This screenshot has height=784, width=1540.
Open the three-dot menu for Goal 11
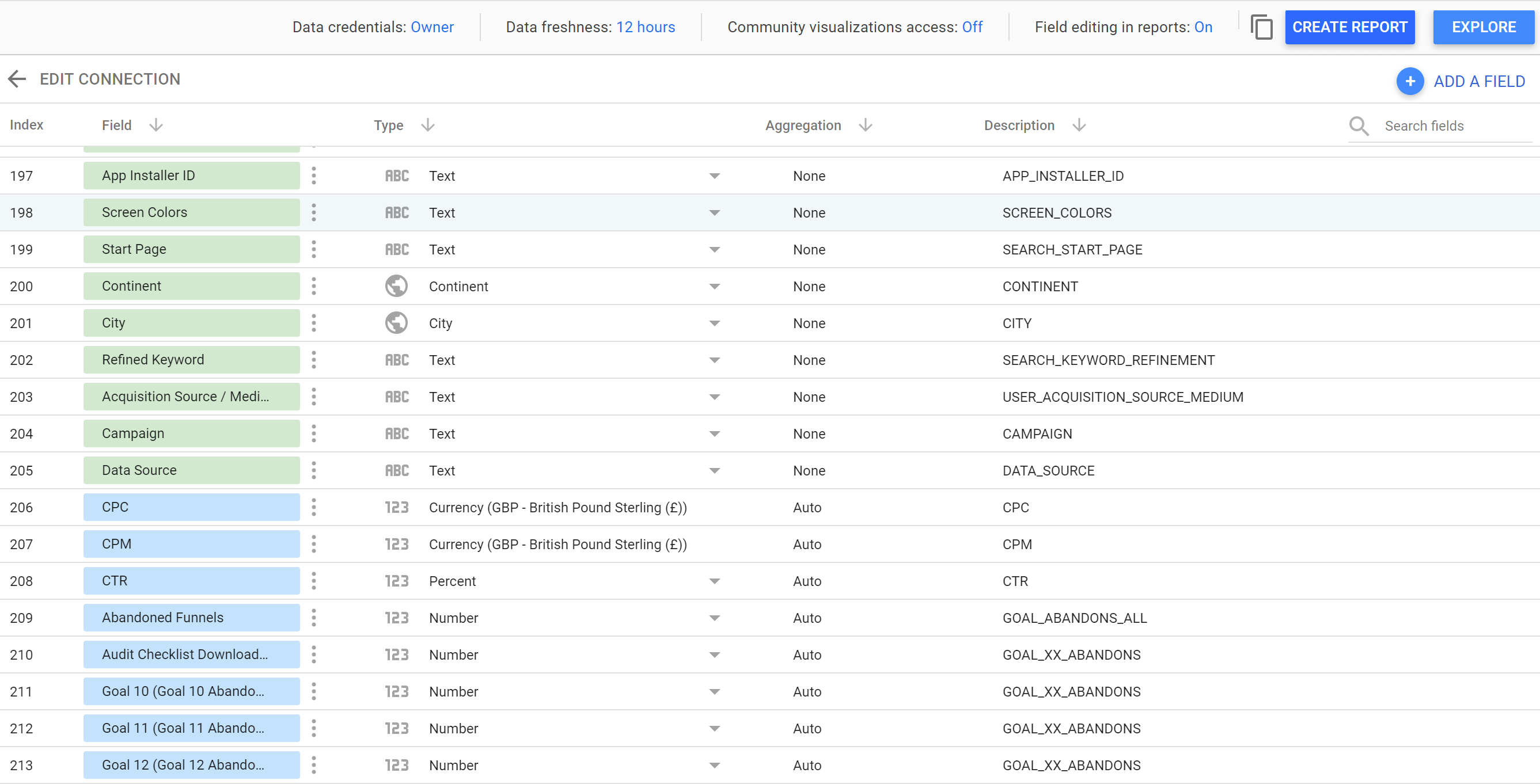tap(314, 728)
